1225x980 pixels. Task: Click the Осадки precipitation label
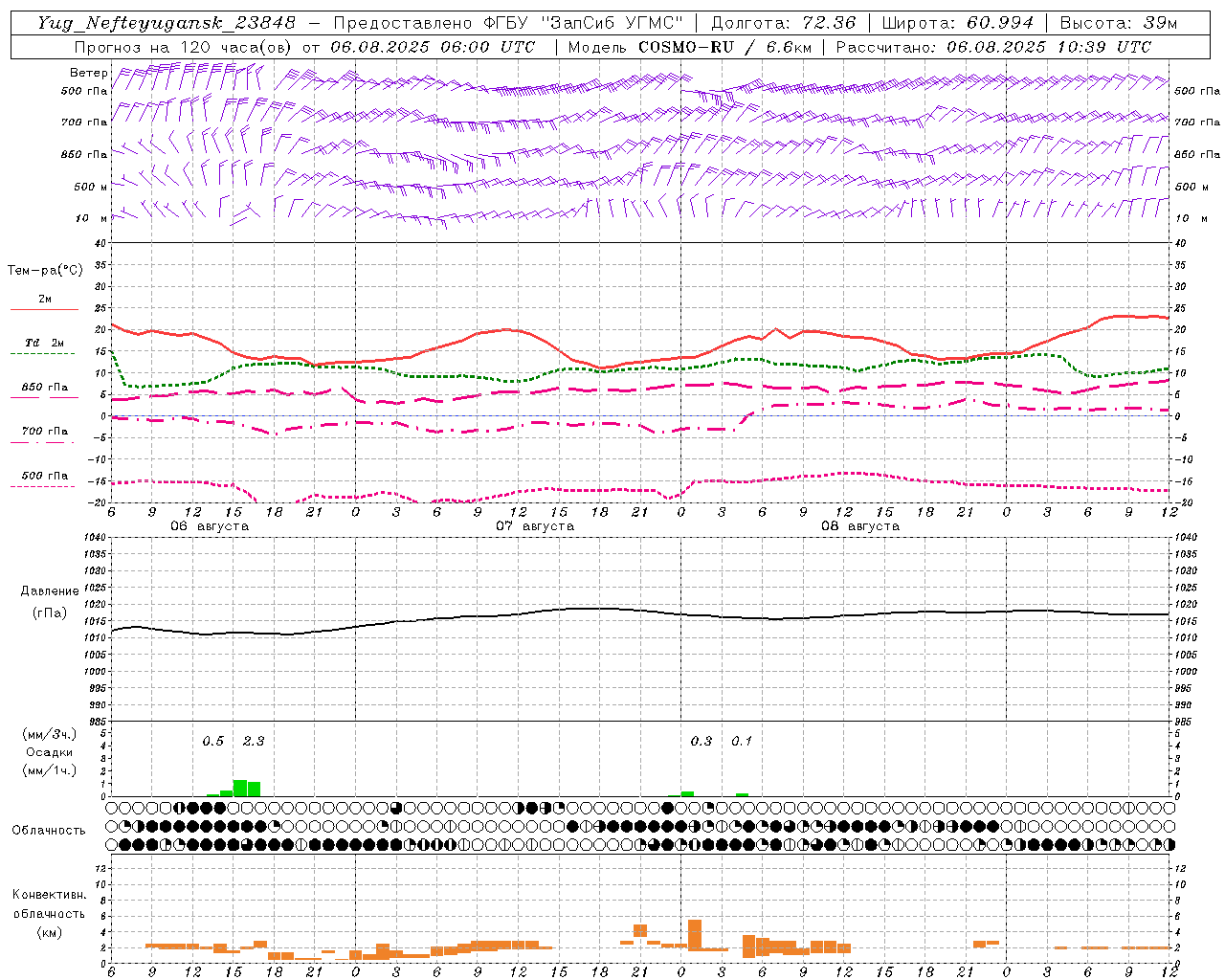pyautogui.click(x=49, y=753)
